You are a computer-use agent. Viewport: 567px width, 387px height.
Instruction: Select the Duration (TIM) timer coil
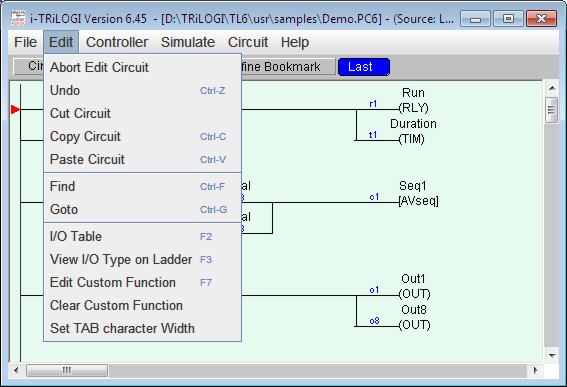tap(413, 131)
